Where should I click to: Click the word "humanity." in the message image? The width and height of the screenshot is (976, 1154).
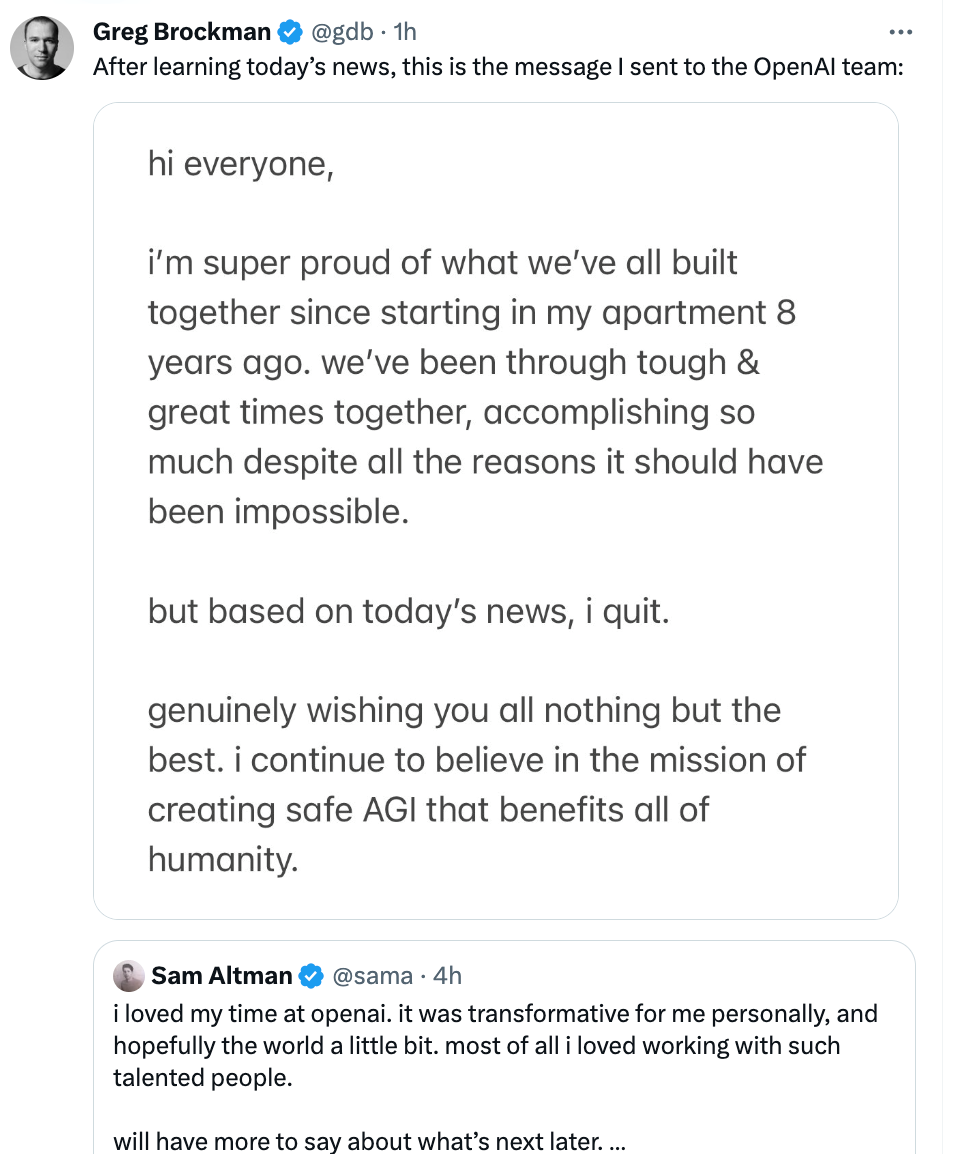tap(223, 859)
